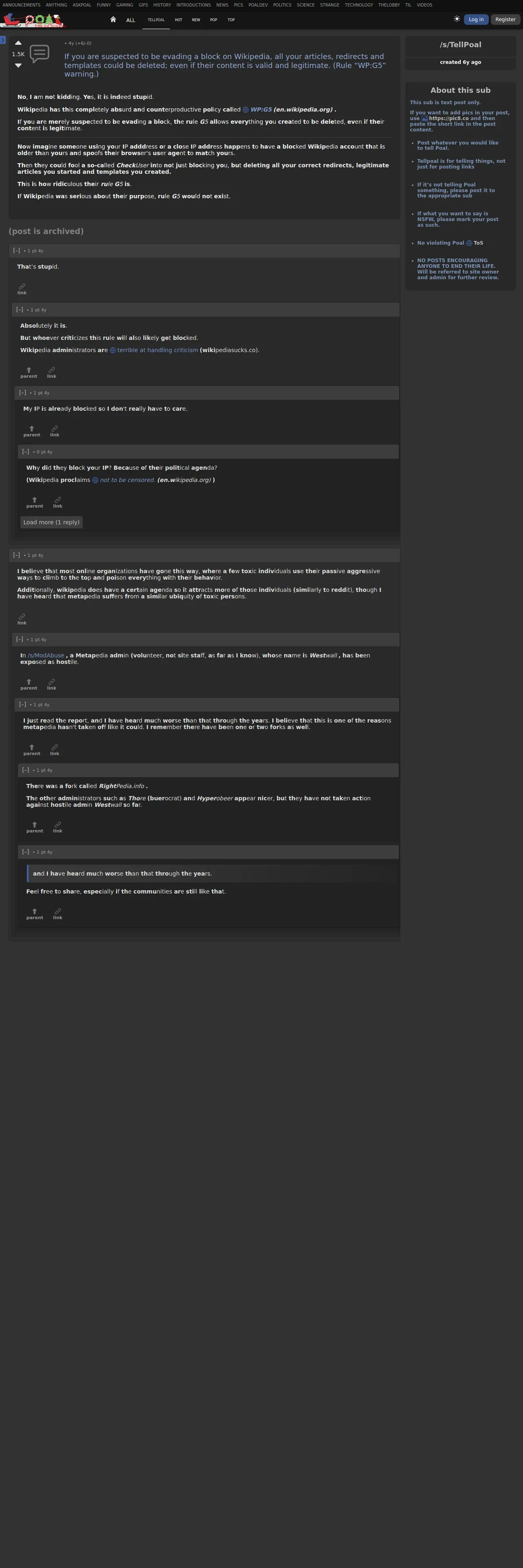
Task: Collapse the "Absolutely it is" comment
Action: click(x=20, y=309)
